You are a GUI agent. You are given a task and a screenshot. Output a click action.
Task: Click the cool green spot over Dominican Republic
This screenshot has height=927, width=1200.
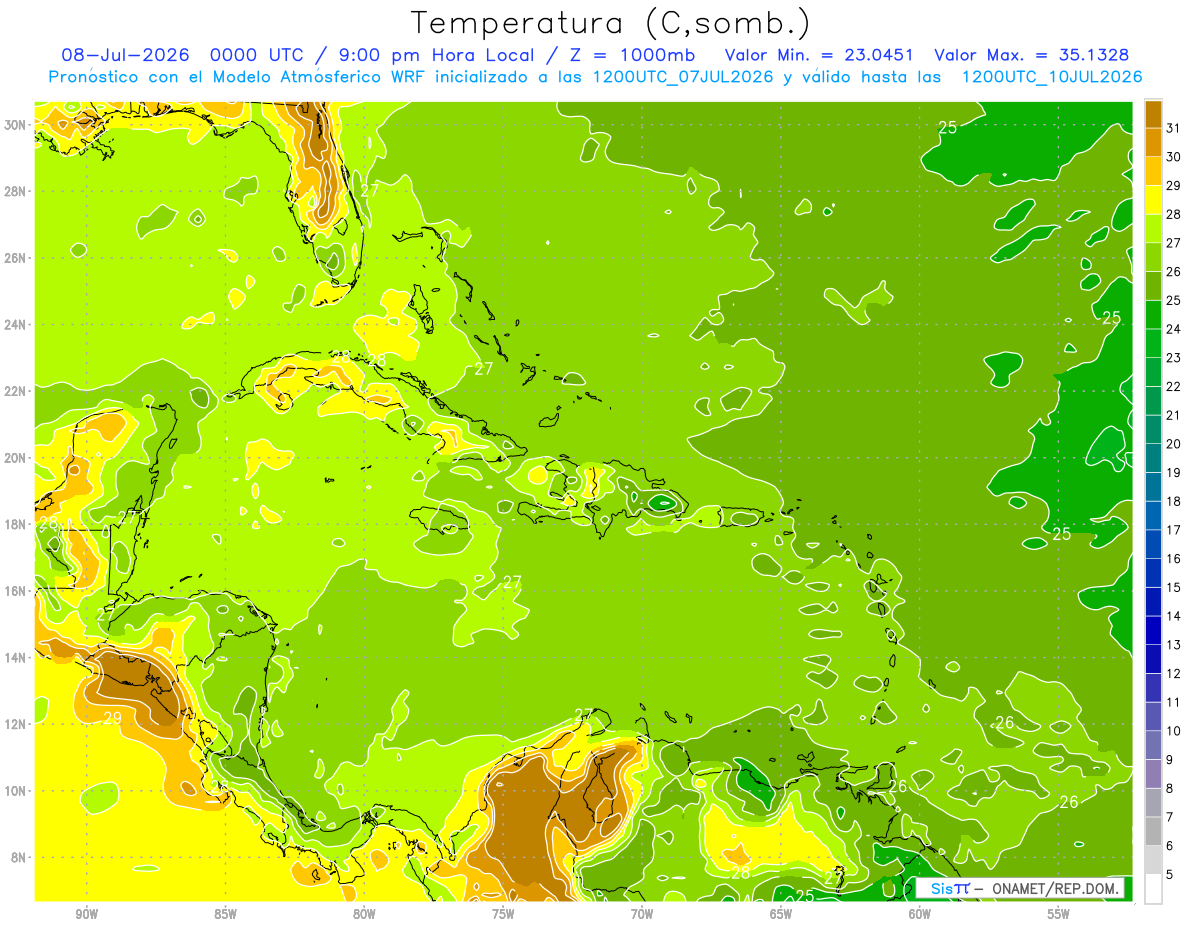pyautogui.click(x=662, y=502)
